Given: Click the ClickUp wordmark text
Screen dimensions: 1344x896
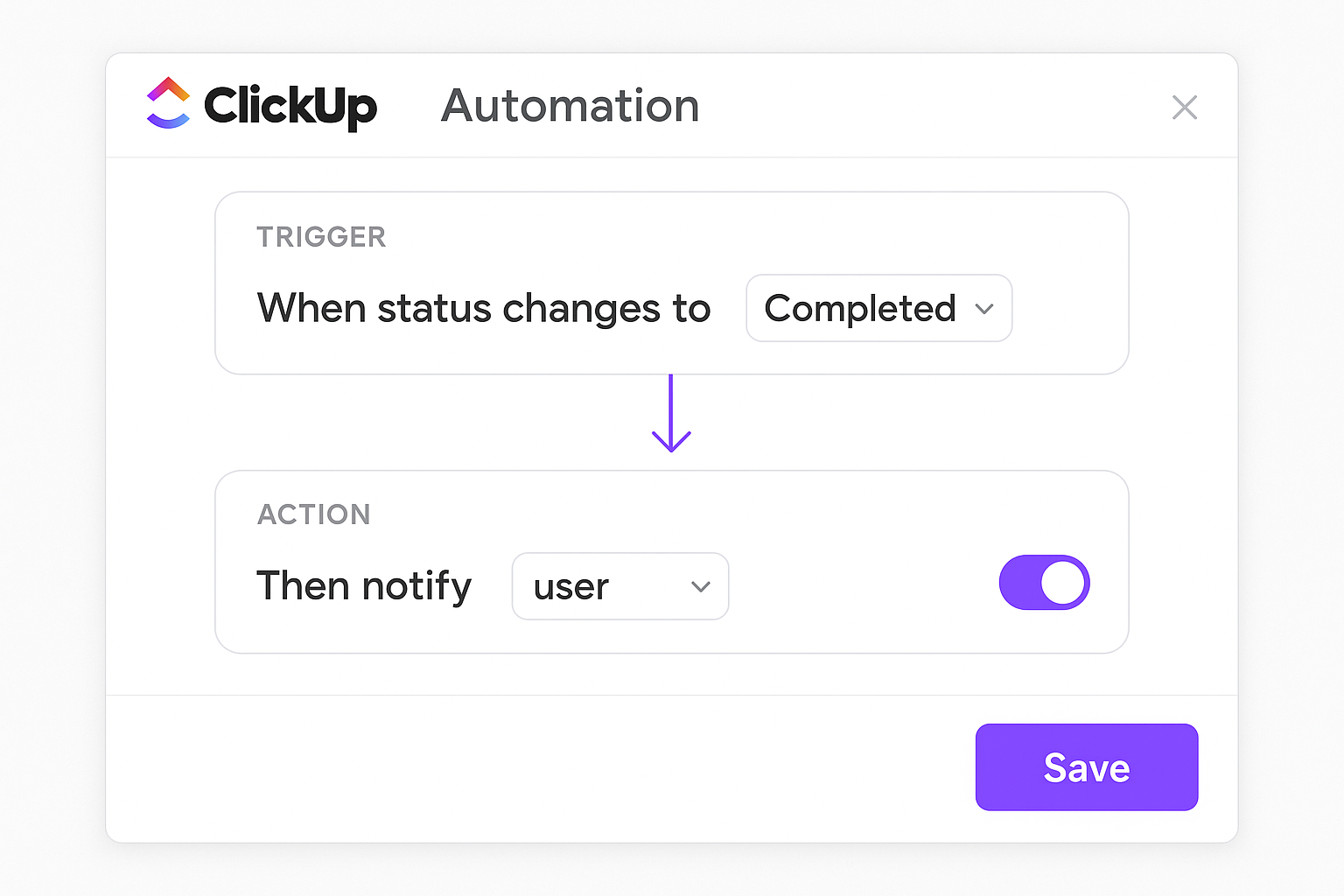Looking at the screenshot, I should (x=290, y=106).
